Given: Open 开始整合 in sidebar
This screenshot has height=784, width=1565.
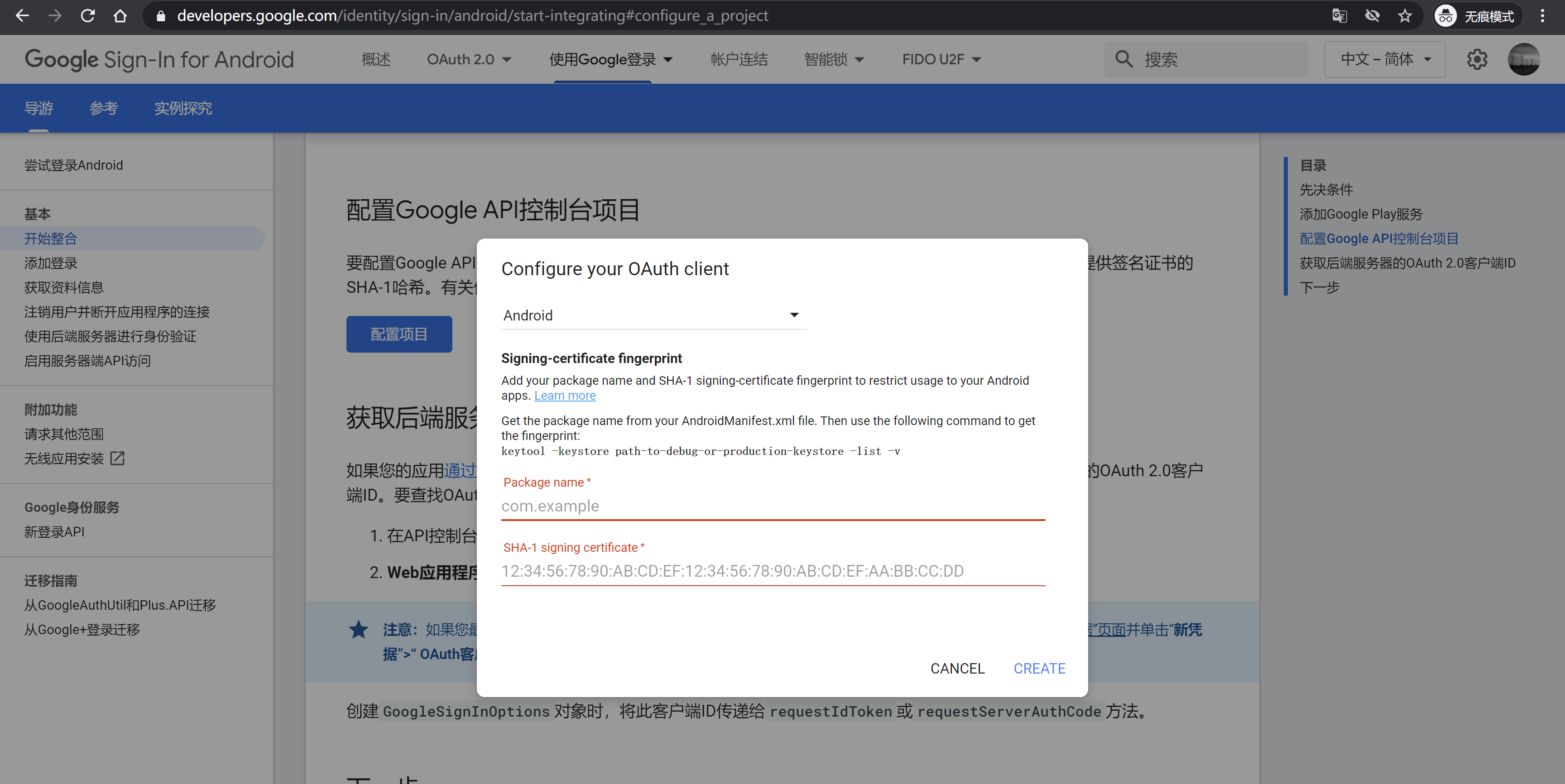Looking at the screenshot, I should tap(51, 239).
